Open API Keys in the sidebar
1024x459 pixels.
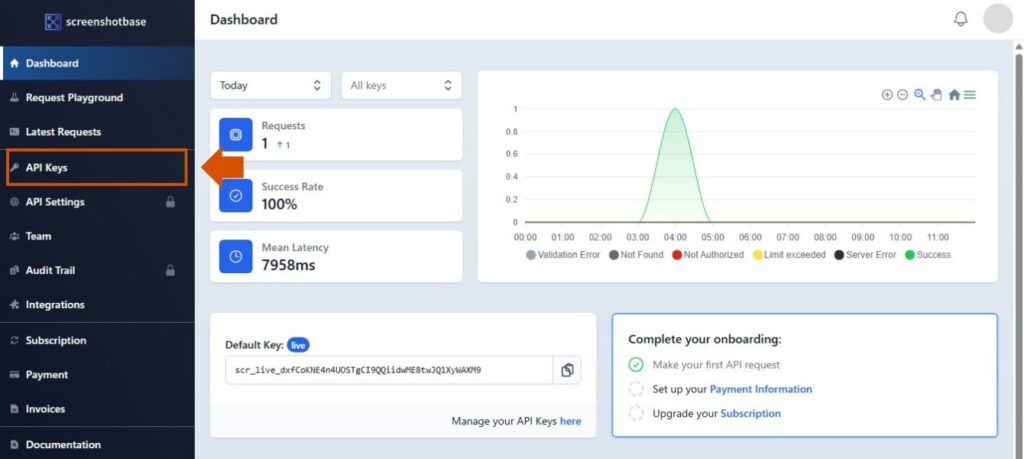pos(47,168)
